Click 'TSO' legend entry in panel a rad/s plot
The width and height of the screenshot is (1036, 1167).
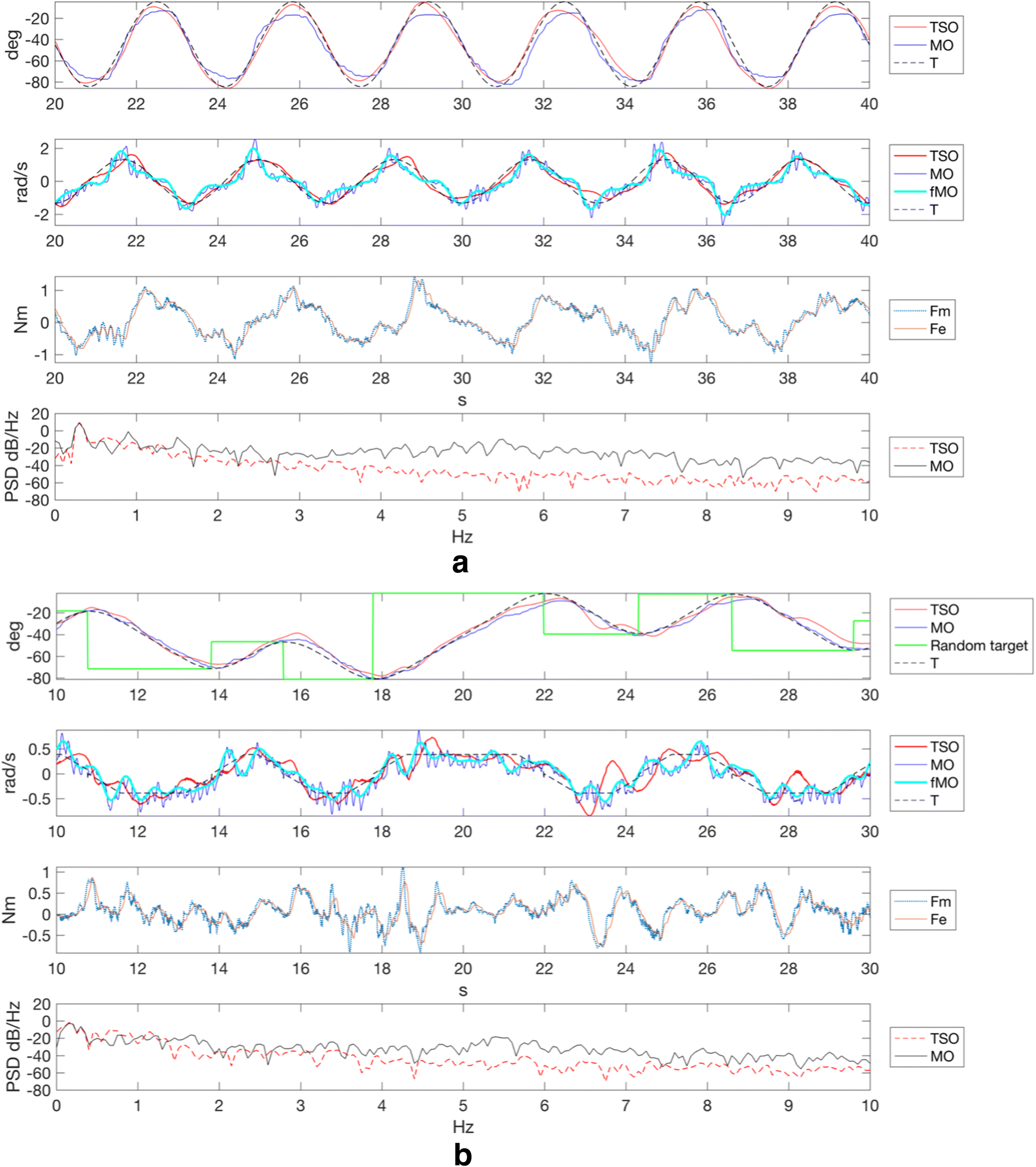tap(926, 156)
